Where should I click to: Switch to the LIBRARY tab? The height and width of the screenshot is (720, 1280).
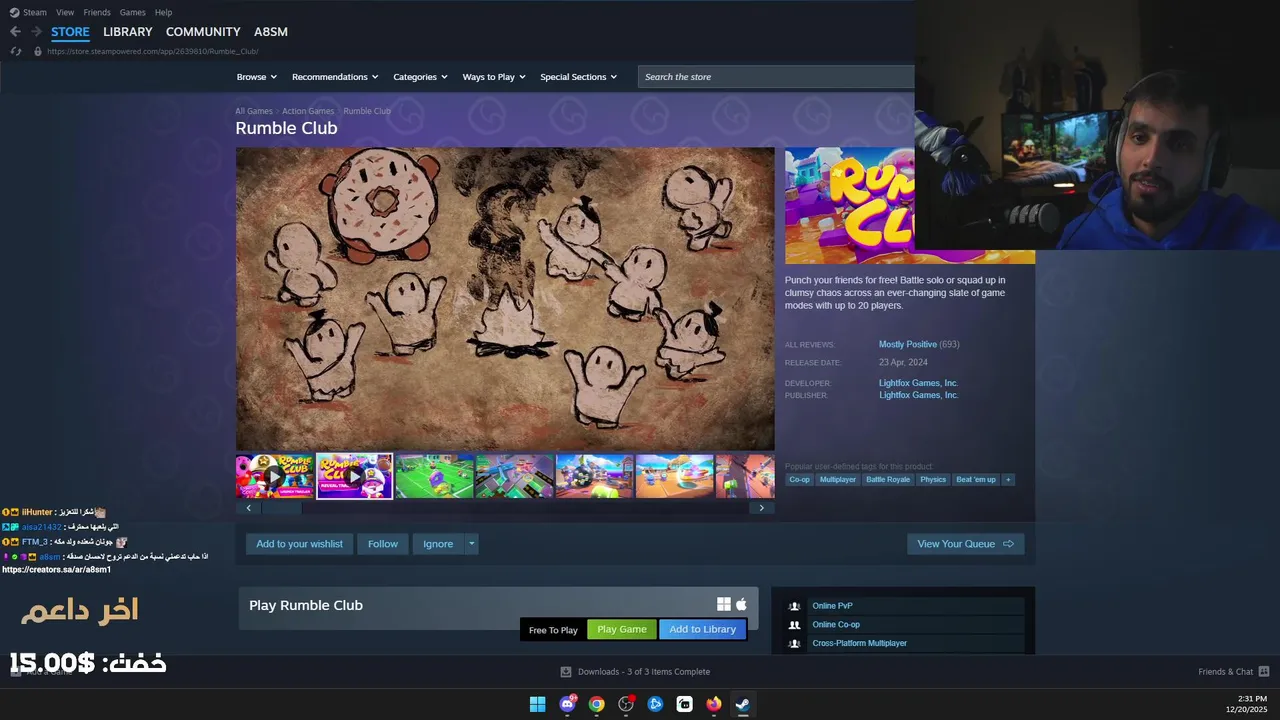click(x=128, y=32)
